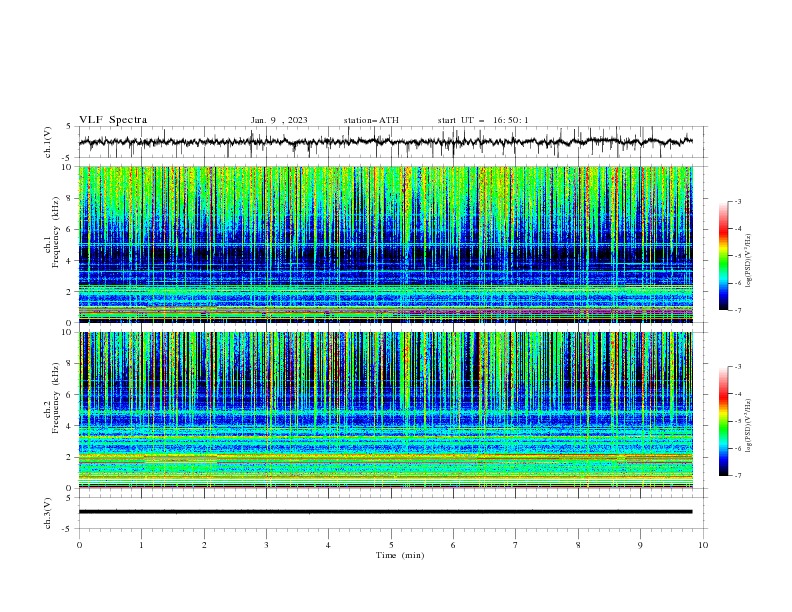Image resolution: width=792 pixels, height=612 pixels.
Task: Click the ch.1 color scale log(PSD) unit label
Action: click(x=749, y=261)
